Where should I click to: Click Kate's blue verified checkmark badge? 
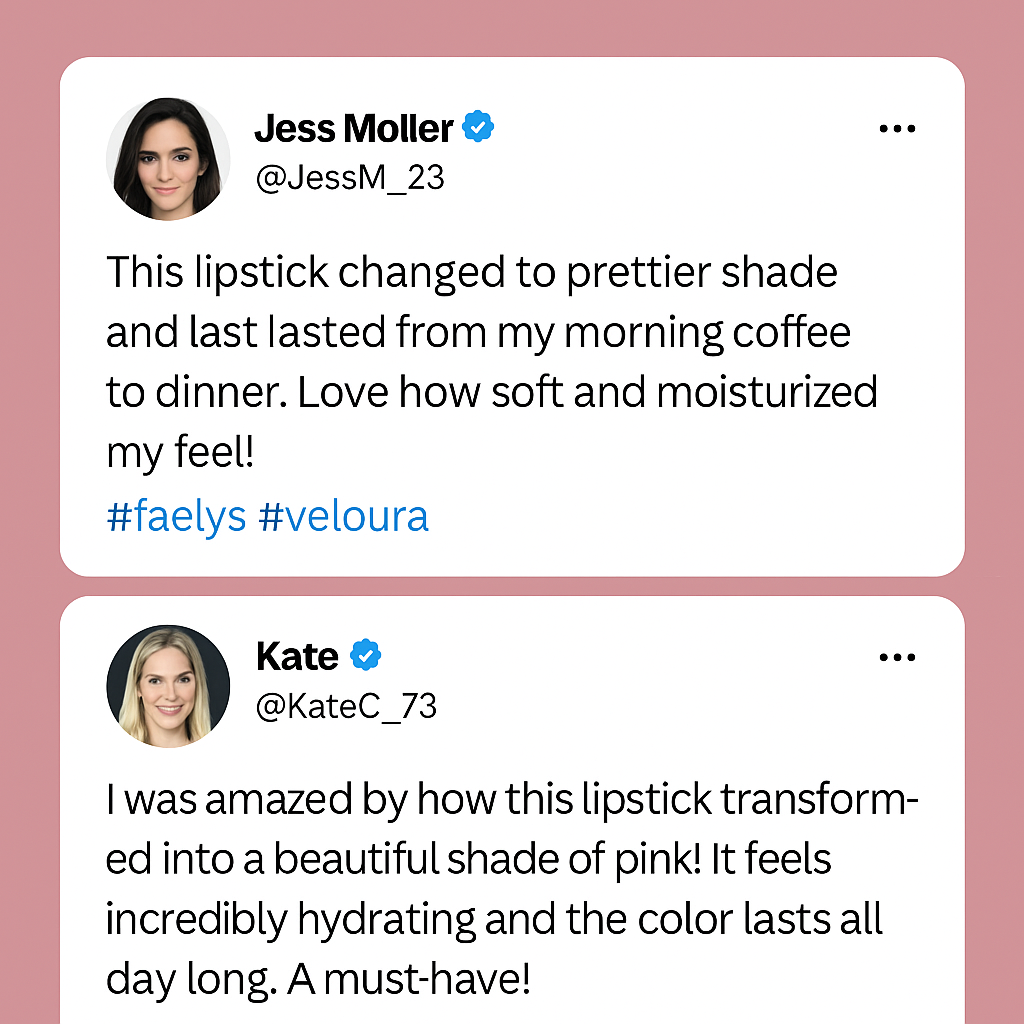point(365,656)
